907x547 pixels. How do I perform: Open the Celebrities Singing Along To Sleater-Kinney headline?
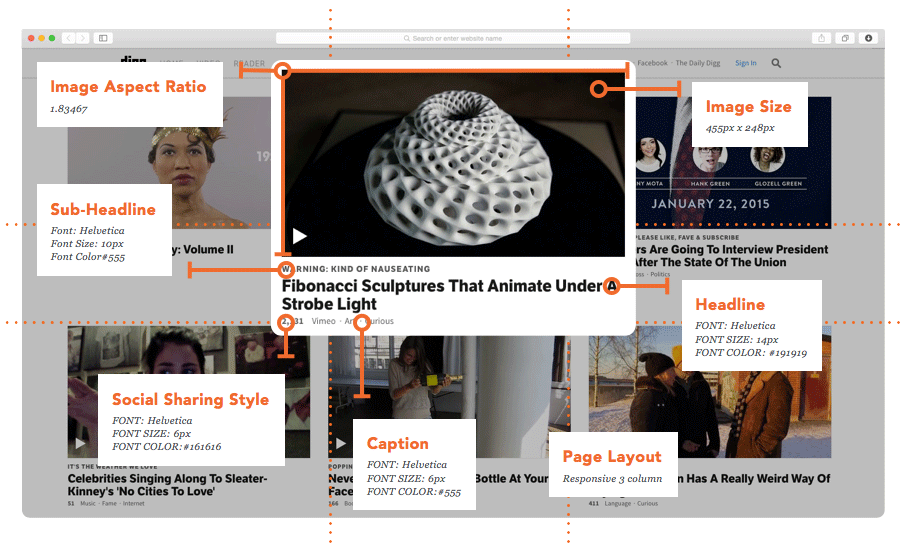(167, 485)
